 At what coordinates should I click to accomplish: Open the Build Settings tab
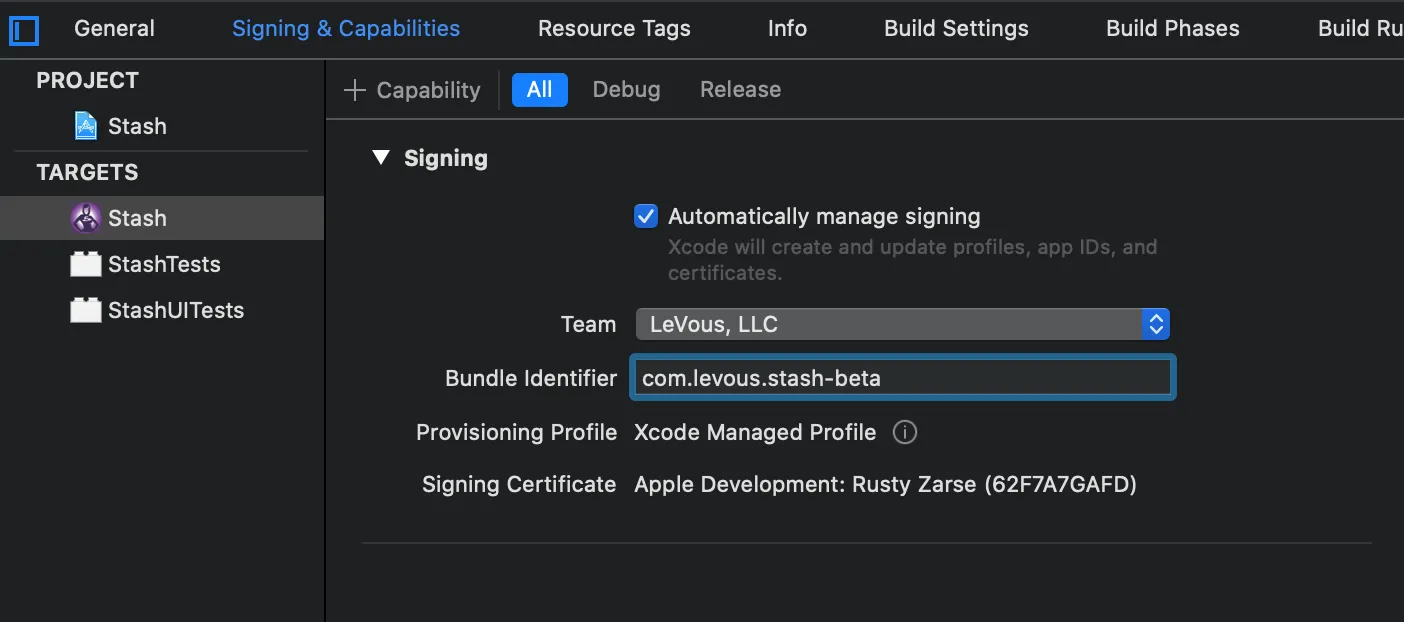(956, 28)
